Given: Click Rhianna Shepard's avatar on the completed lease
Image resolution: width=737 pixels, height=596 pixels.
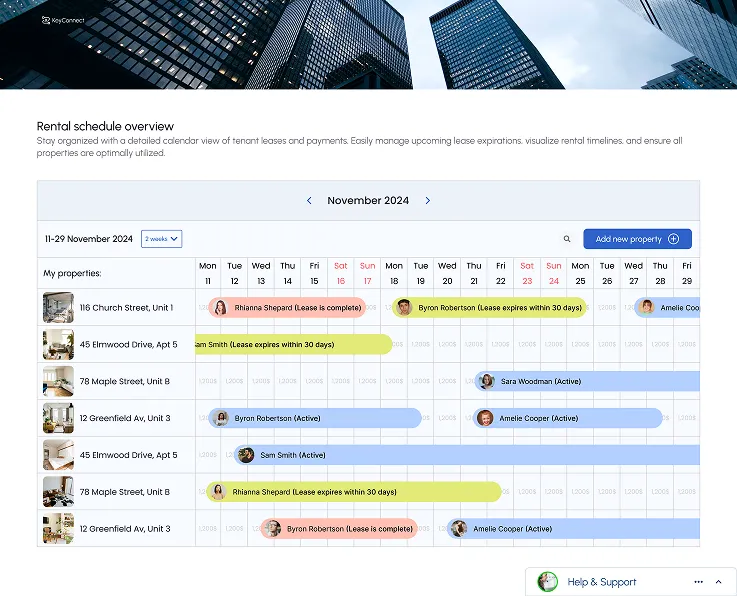Looking at the screenshot, I should 220,308.
